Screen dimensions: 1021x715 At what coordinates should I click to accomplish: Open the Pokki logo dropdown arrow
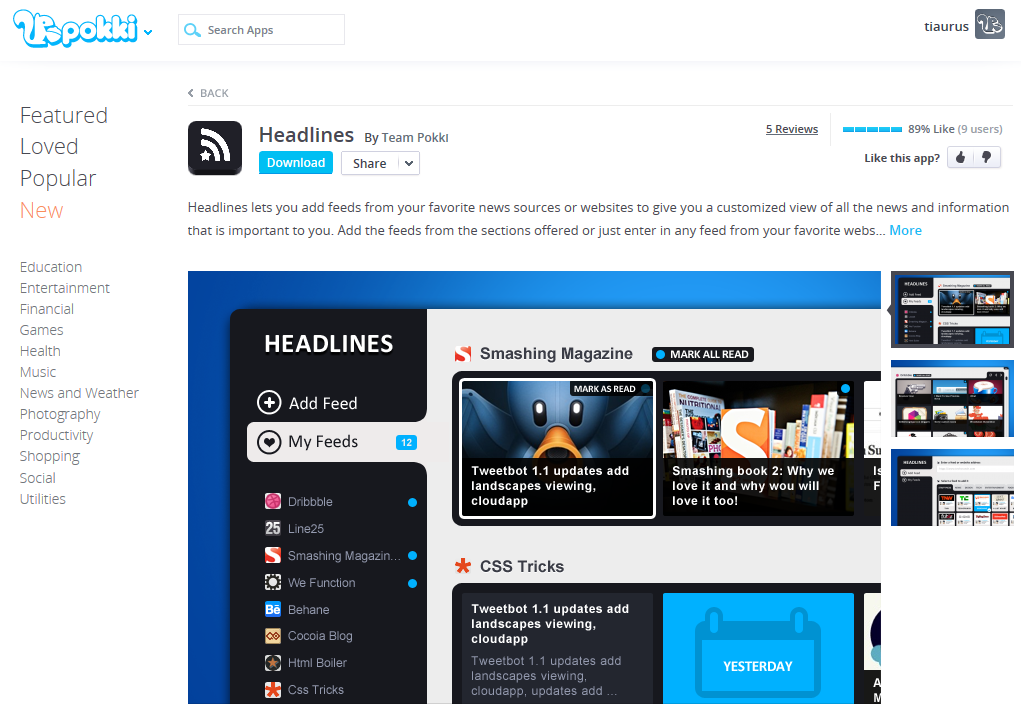tap(148, 32)
